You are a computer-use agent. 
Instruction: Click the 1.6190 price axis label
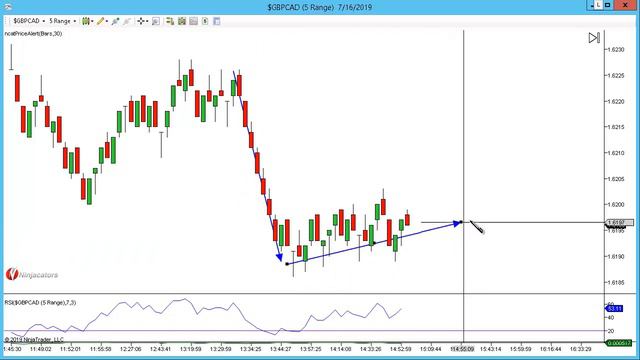click(616, 256)
